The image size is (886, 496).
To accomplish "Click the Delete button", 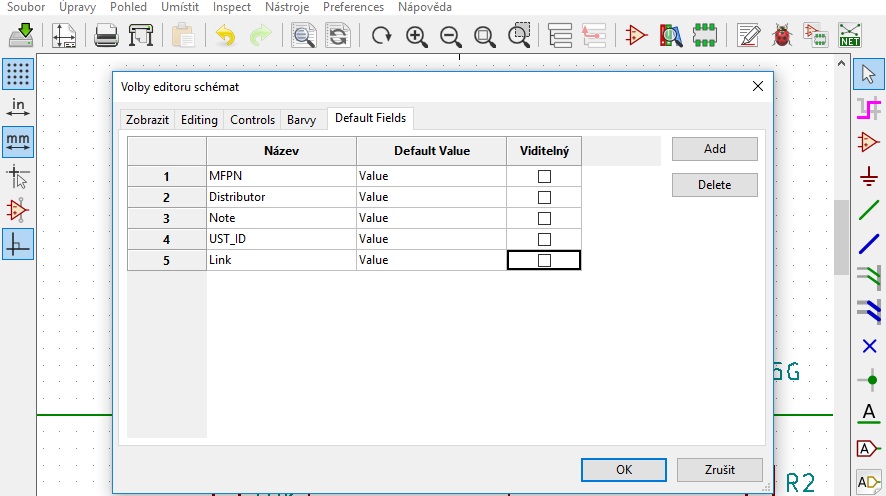I will (714, 185).
